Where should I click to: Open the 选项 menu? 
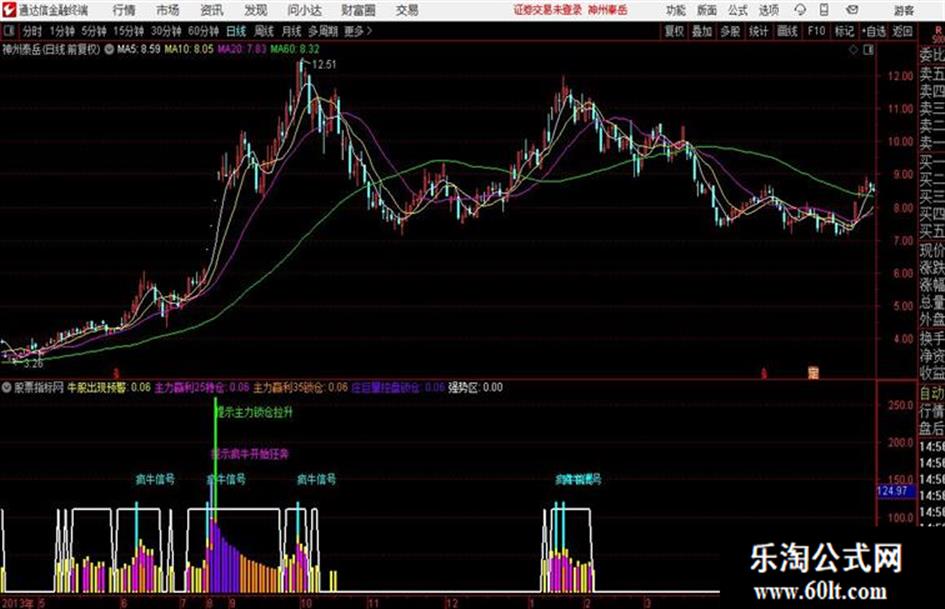coord(768,10)
